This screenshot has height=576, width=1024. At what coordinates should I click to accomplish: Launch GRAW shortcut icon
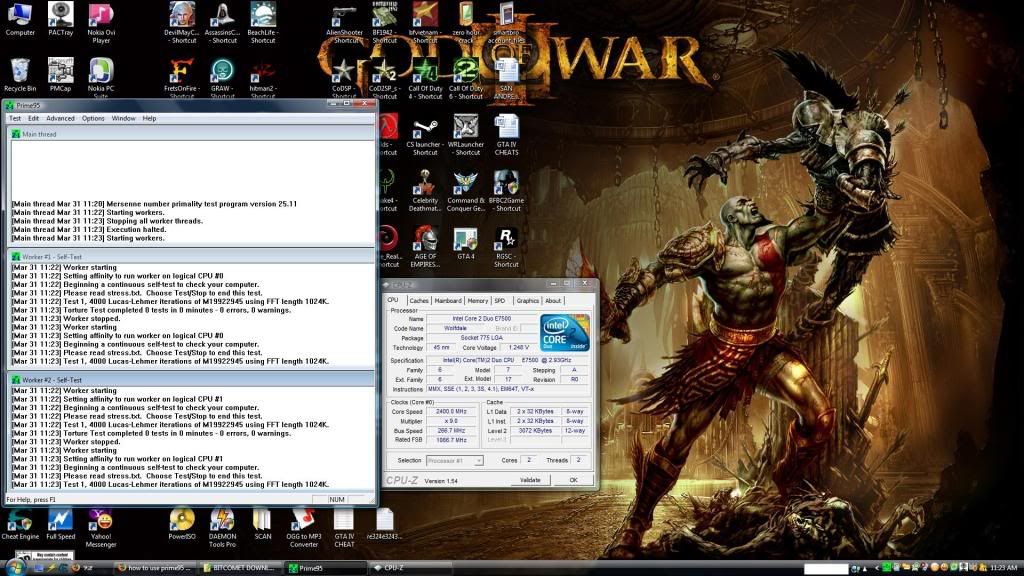[x=222, y=78]
